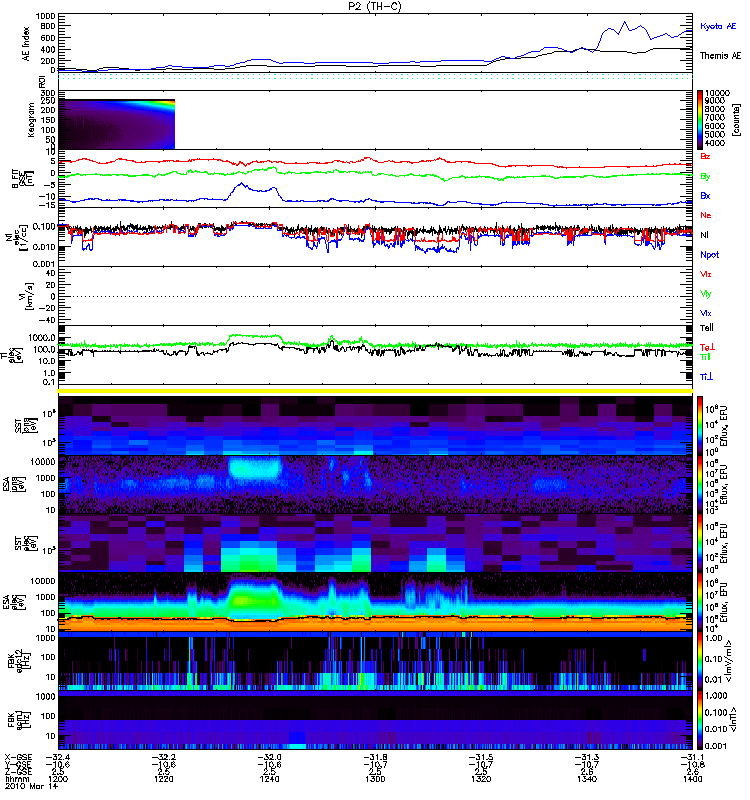Open the keogram image thumbnail
The image size is (750, 800).
[117, 124]
